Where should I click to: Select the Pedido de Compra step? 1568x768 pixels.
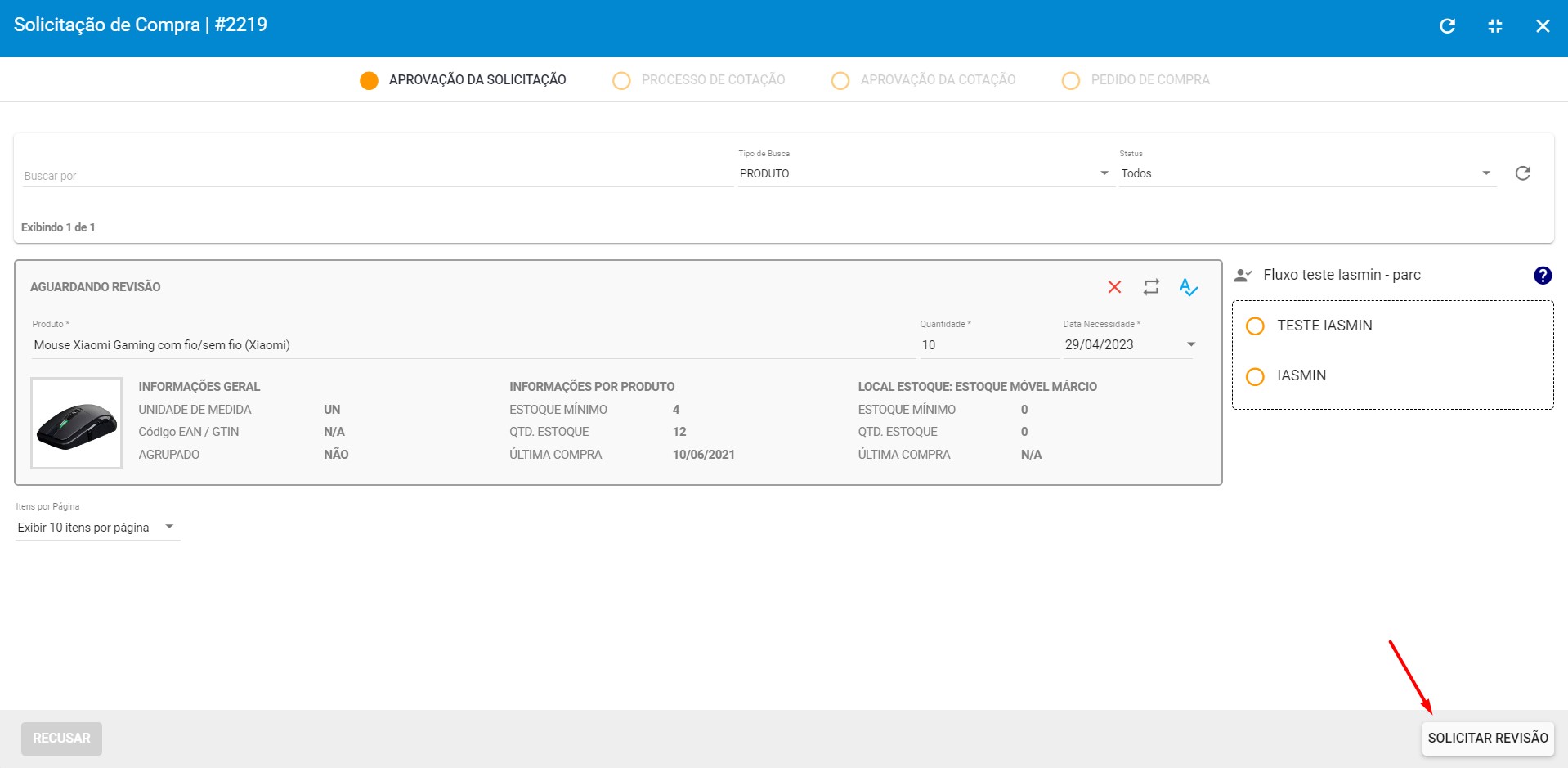tap(1136, 80)
